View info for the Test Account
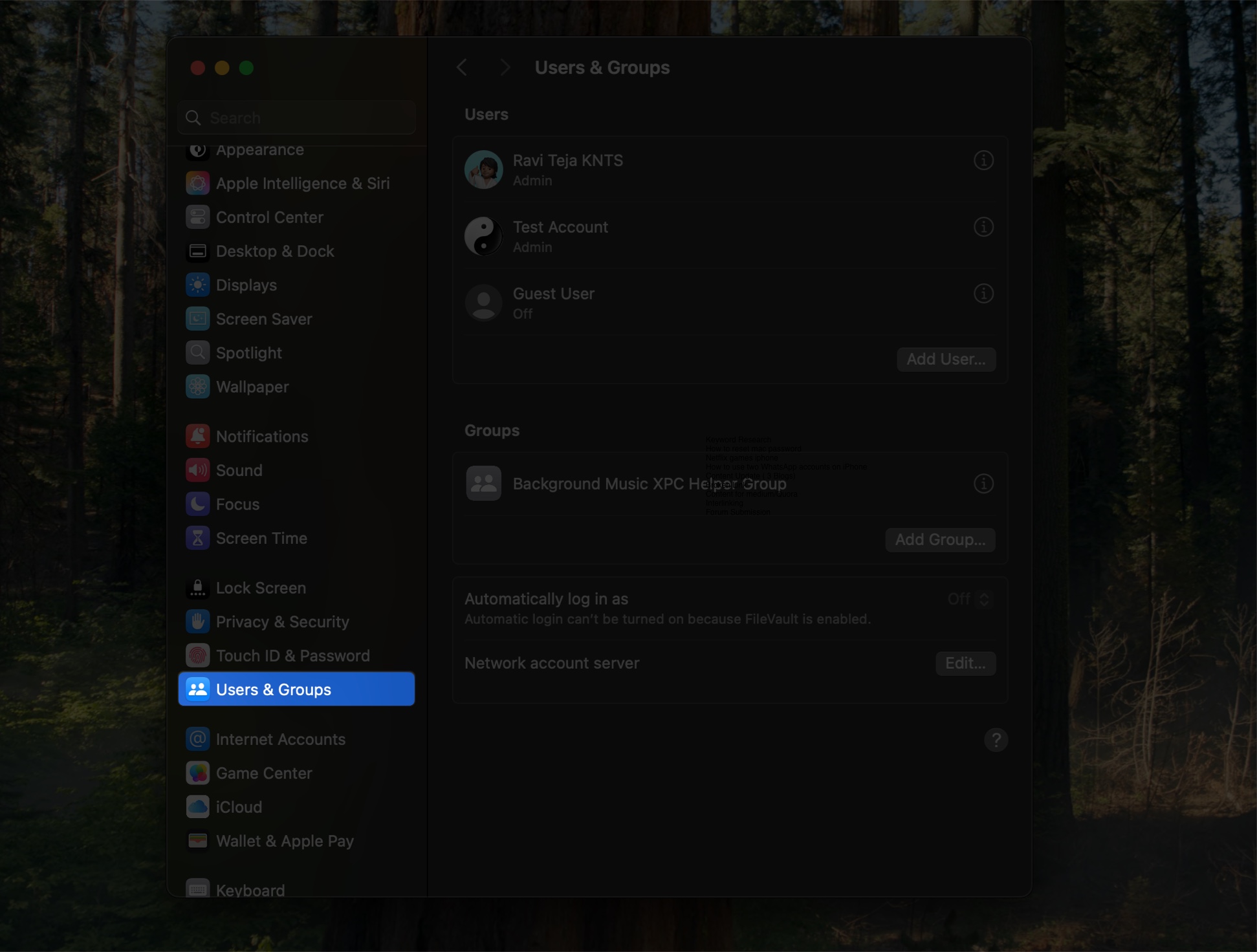This screenshot has width=1257, height=952. [x=983, y=227]
